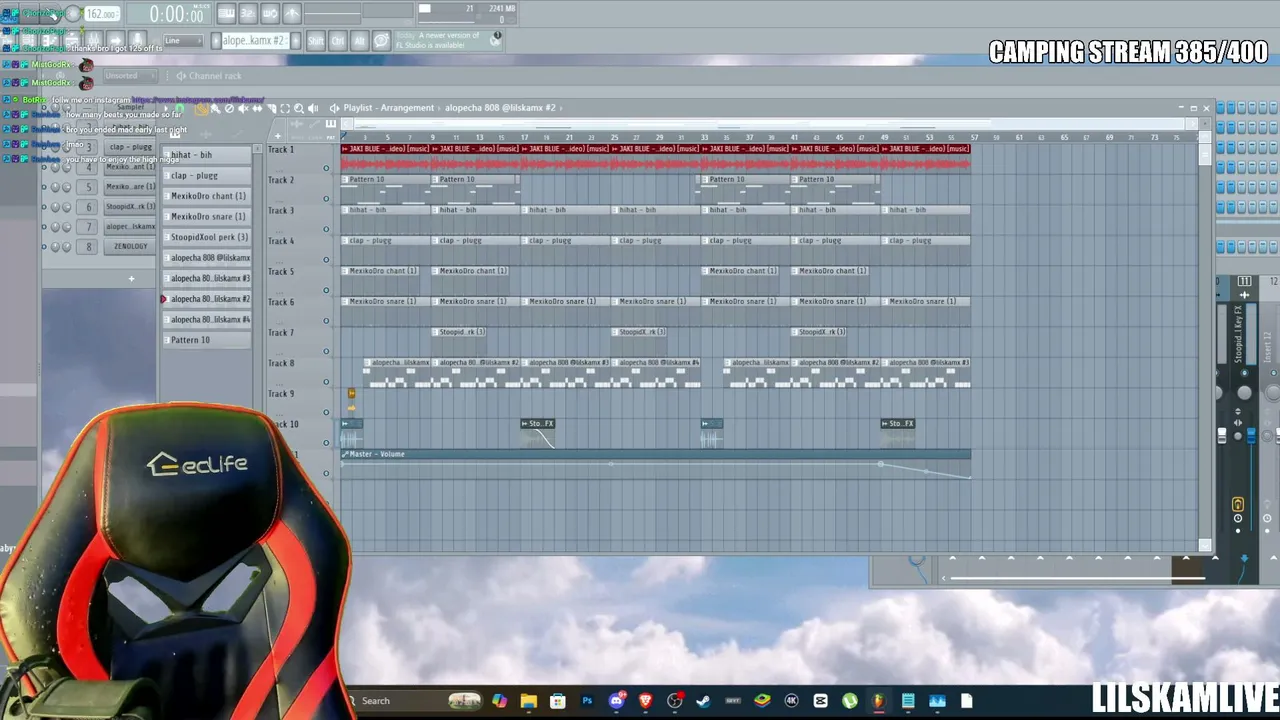Select Pattern 10 in the pattern picker
This screenshot has height=720, width=1280.
click(x=207, y=340)
